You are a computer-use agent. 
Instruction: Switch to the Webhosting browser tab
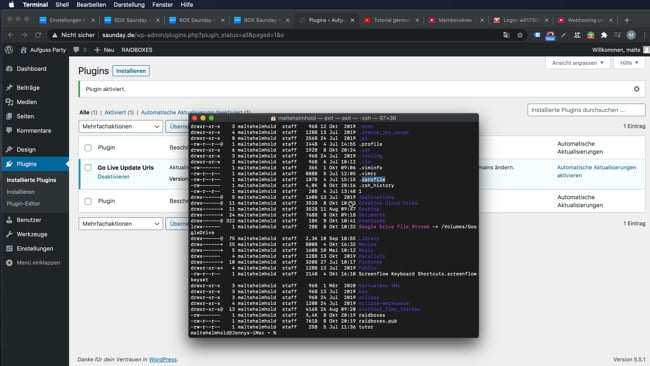(x=584, y=20)
